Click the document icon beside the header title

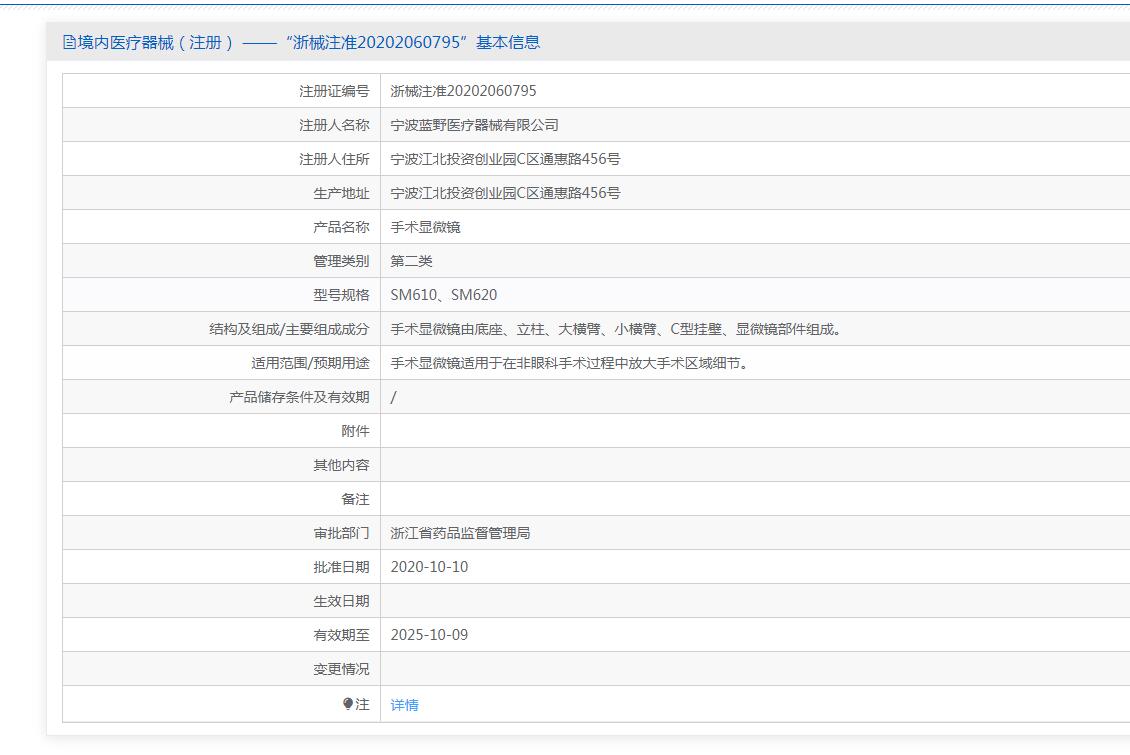(69, 42)
